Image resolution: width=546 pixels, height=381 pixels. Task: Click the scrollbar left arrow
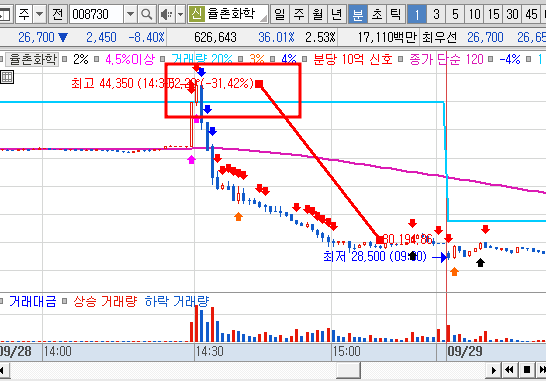click(3, 370)
